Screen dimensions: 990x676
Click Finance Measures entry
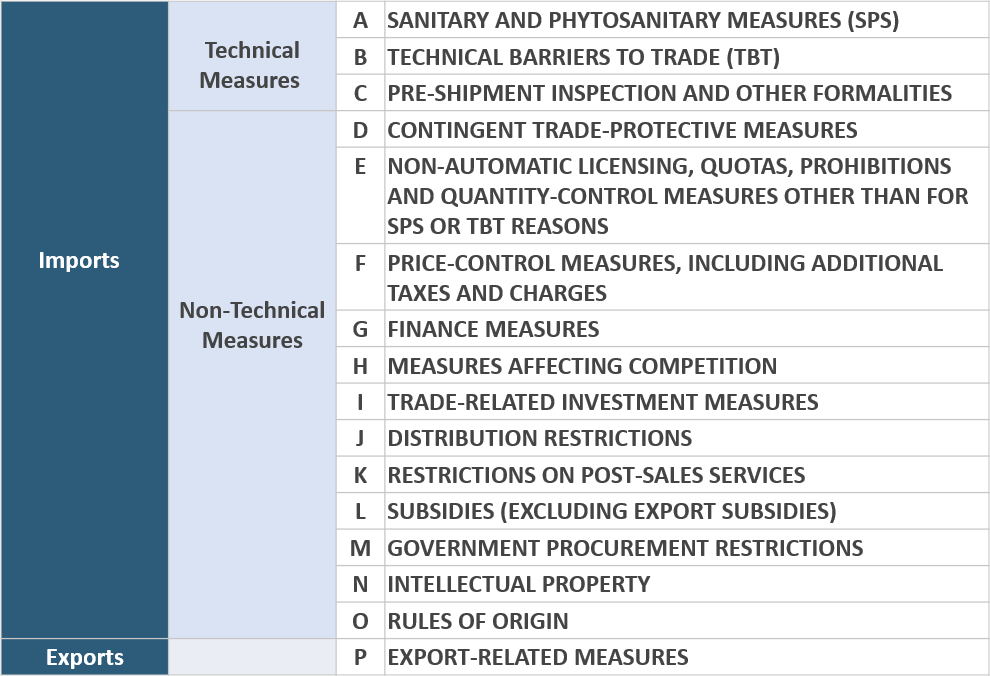[493, 329]
